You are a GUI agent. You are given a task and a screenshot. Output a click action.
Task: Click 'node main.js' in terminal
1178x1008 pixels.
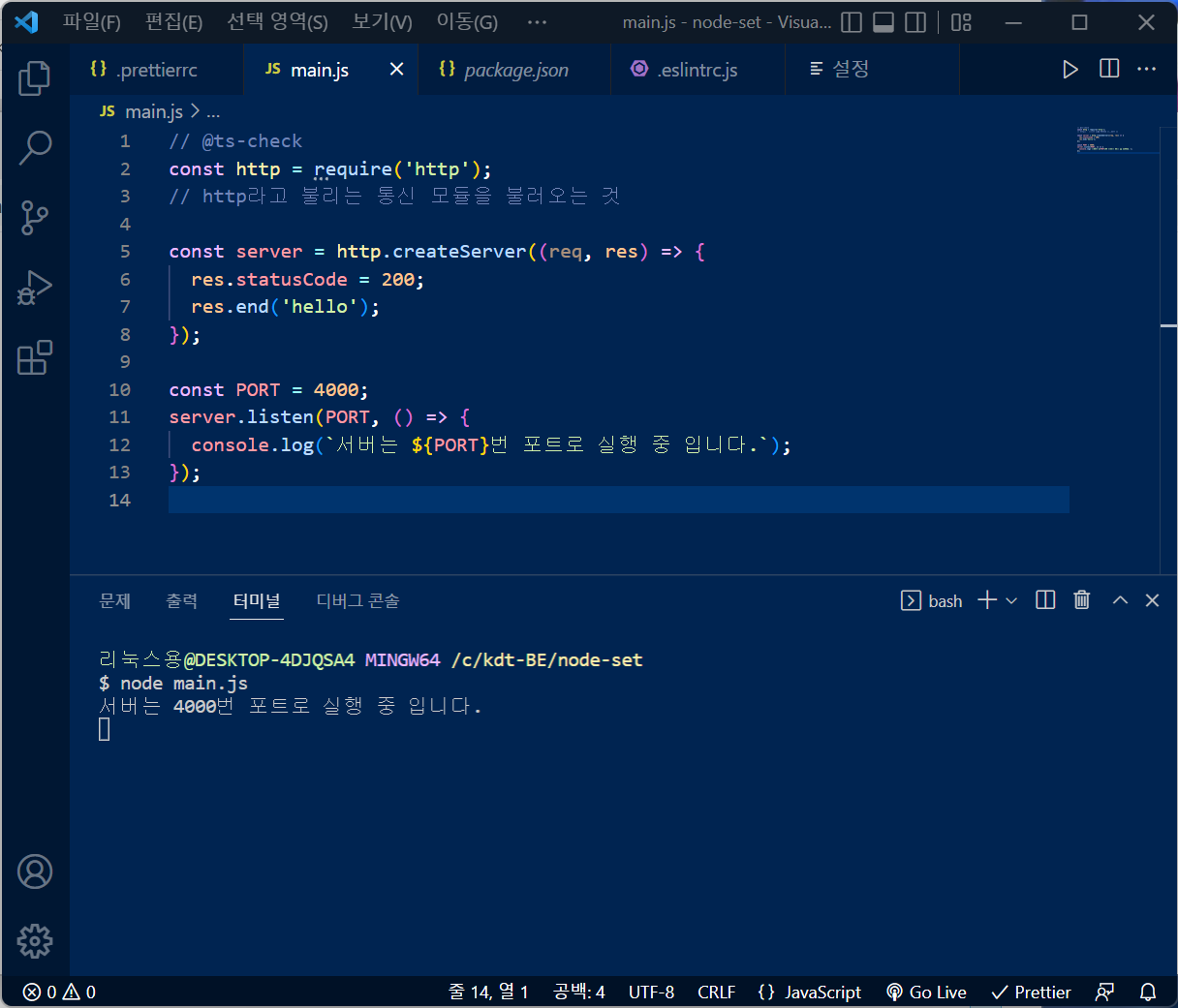[x=184, y=684]
